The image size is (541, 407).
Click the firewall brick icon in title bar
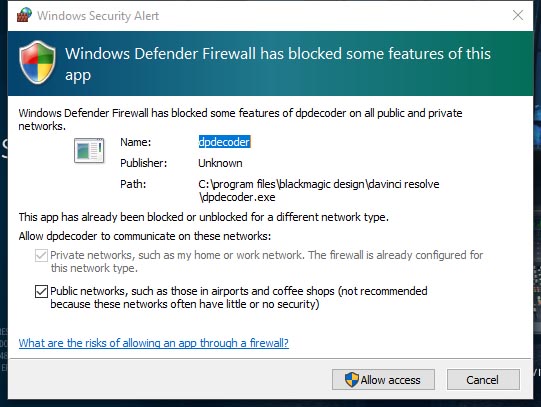24,15
